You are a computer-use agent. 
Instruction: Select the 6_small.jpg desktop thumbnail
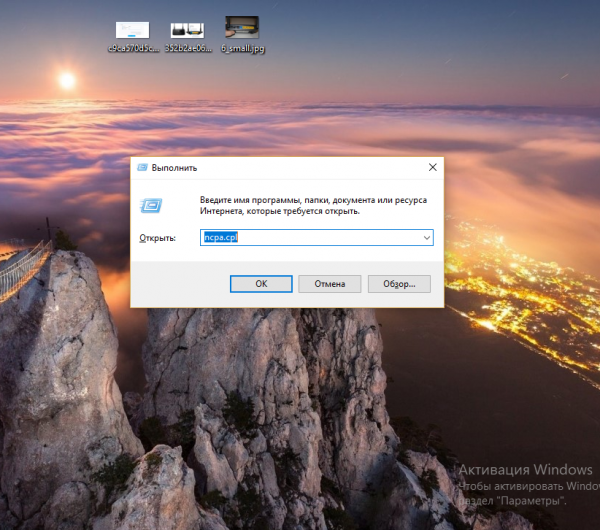coord(241,26)
